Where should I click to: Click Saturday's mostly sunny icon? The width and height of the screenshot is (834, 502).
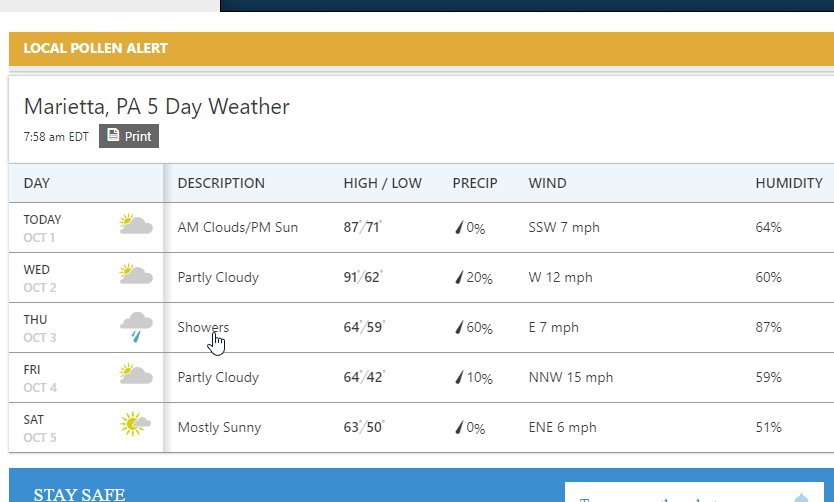[x=135, y=424]
